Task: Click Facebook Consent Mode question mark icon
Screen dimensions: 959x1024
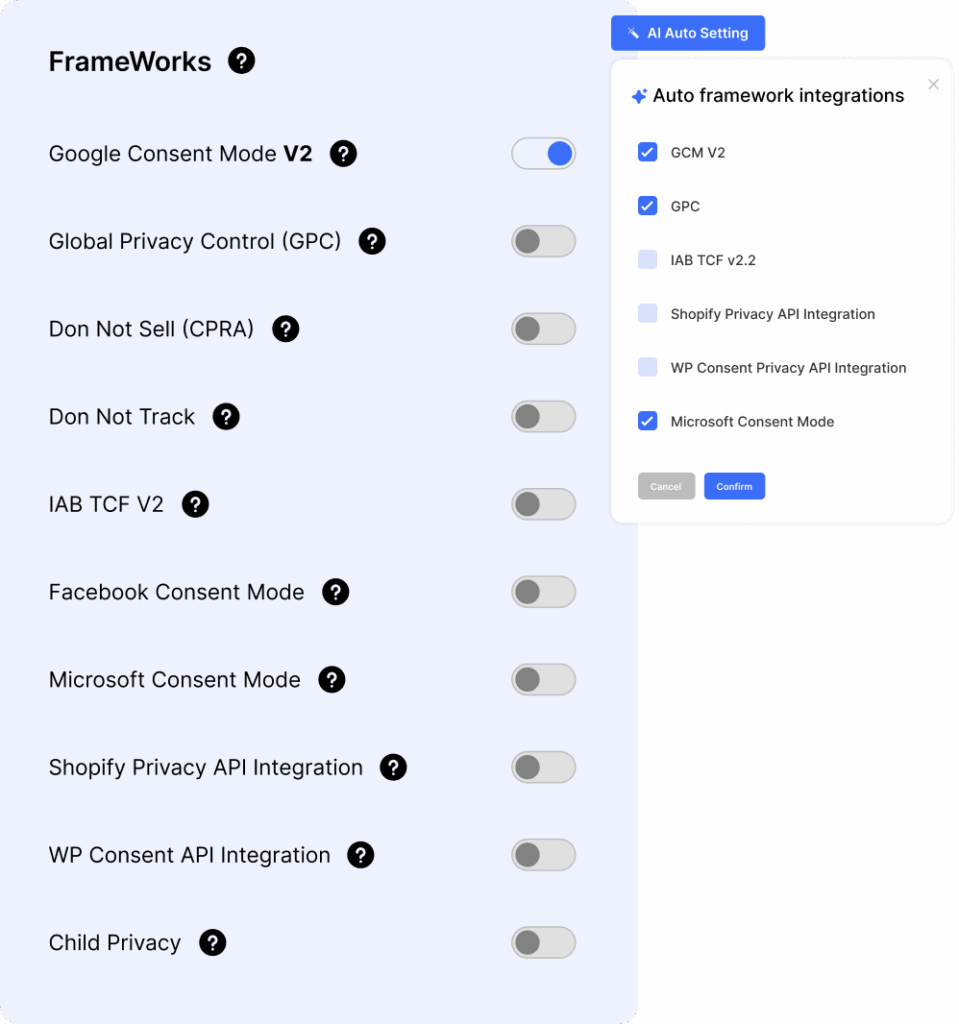Action: [335, 592]
